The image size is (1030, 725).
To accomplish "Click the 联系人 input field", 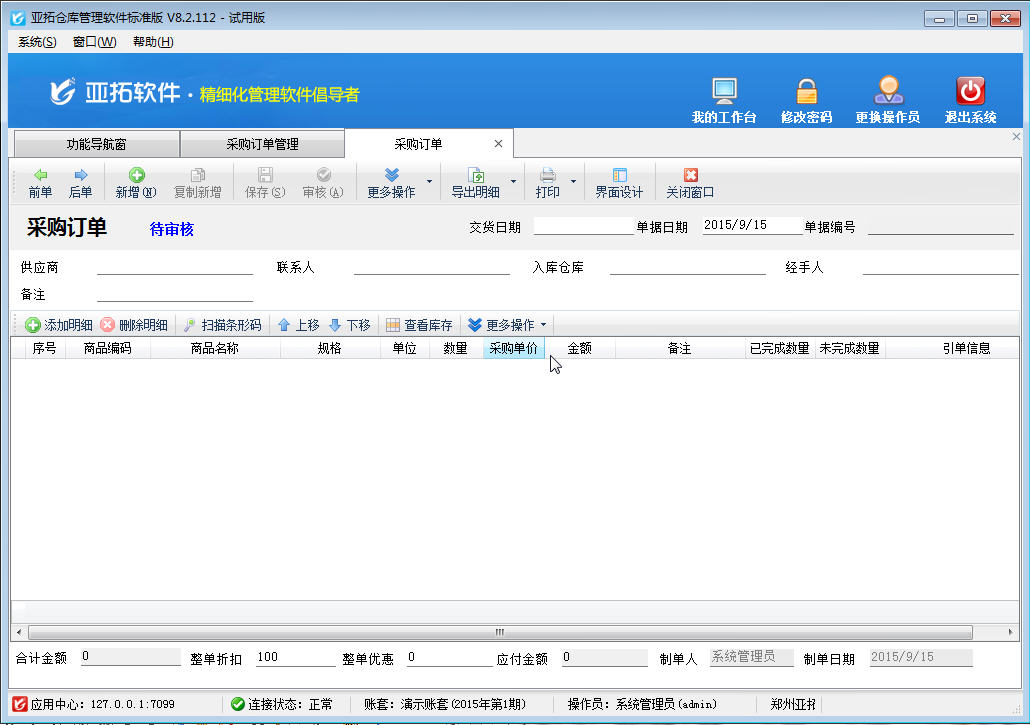I will coord(432,267).
